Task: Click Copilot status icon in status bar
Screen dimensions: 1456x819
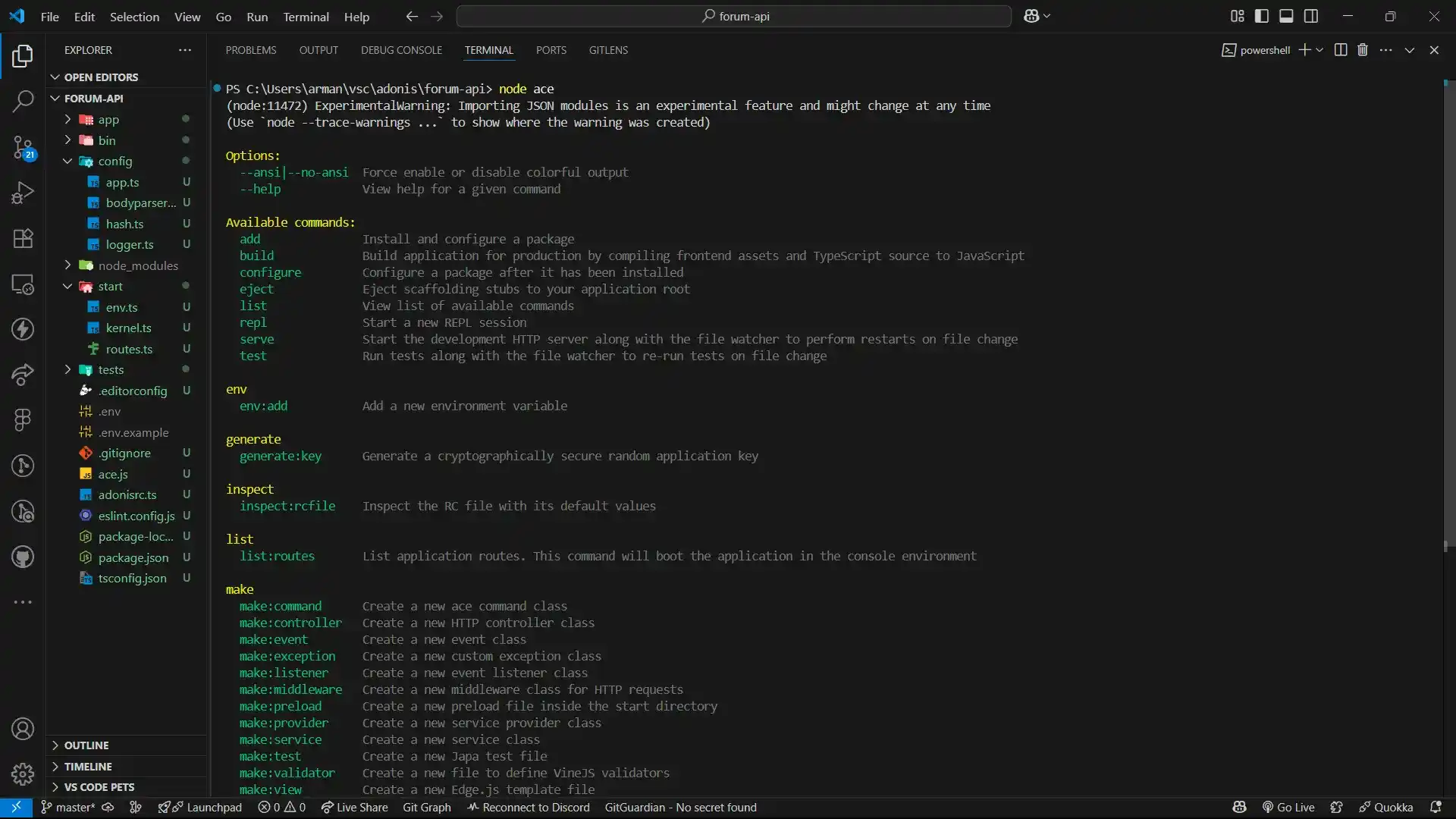Action: [x=1239, y=808]
